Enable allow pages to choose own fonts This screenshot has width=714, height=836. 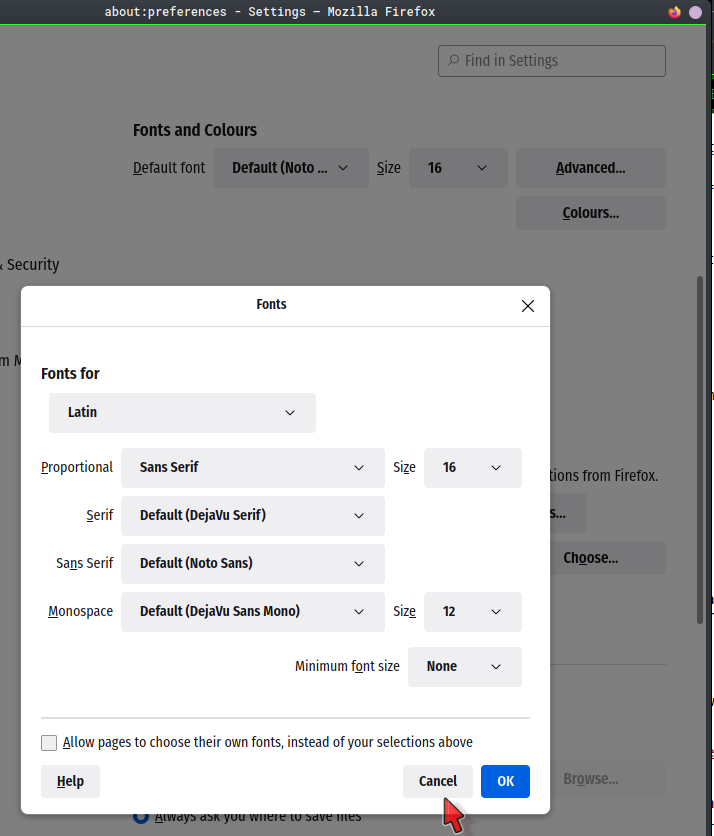click(49, 743)
